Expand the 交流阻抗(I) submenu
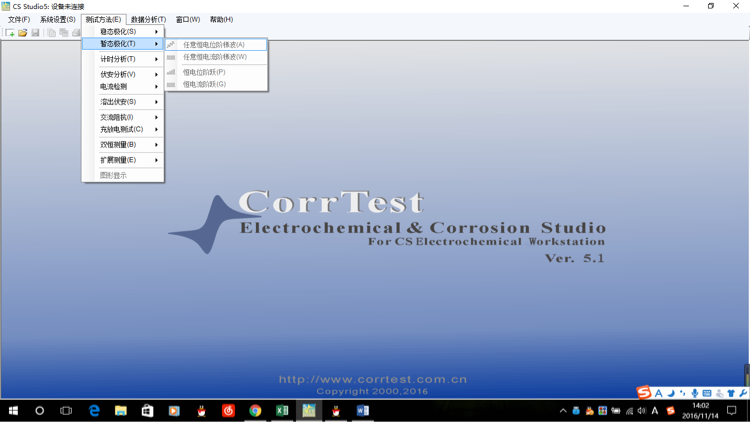 click(123, 117)
